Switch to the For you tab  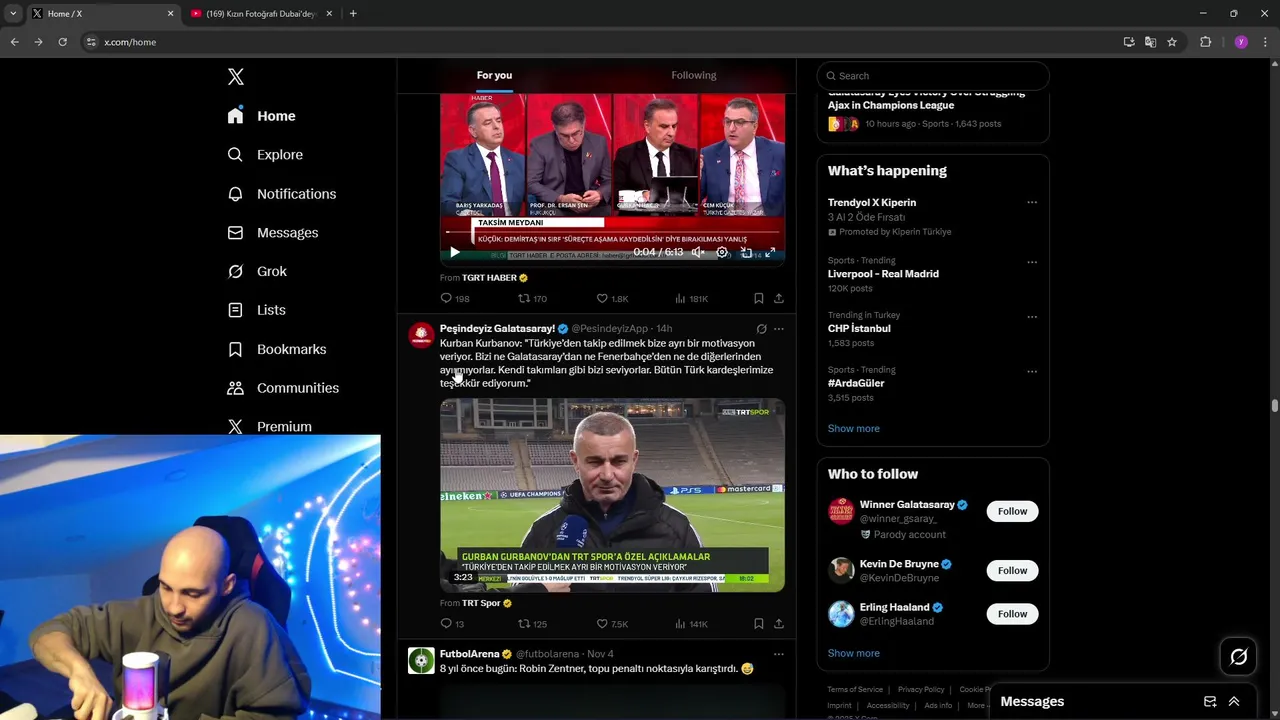click(x=494, y=75)
